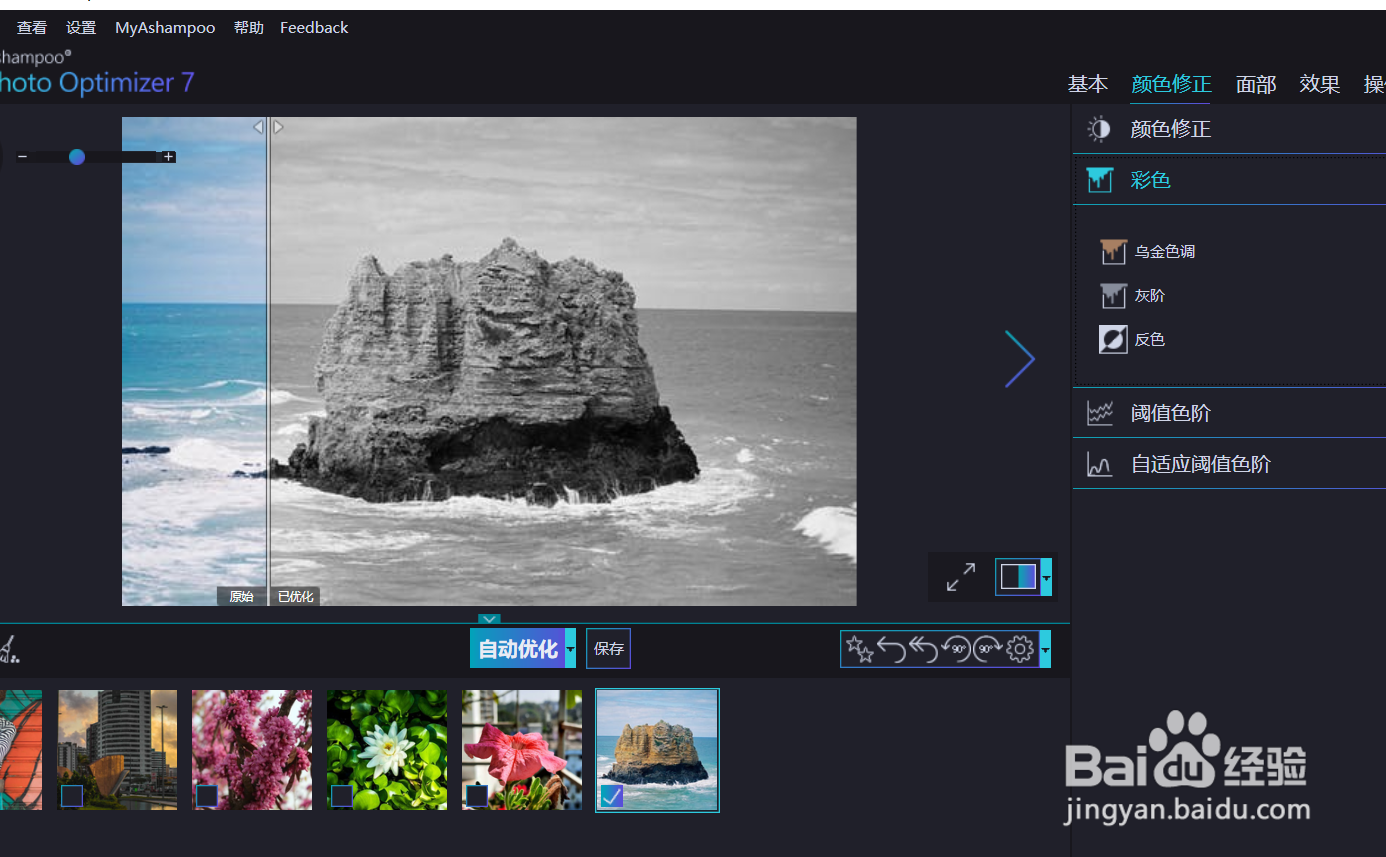
Task: Expand the 阈值色阶 section
Action: pyautogui.click(x=1229, y=413)
